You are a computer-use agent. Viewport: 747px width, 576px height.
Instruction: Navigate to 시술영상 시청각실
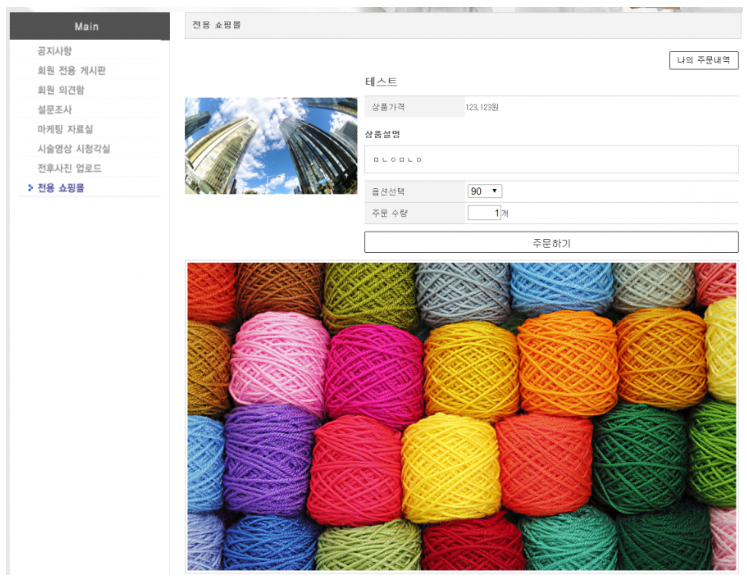(73, 149)
